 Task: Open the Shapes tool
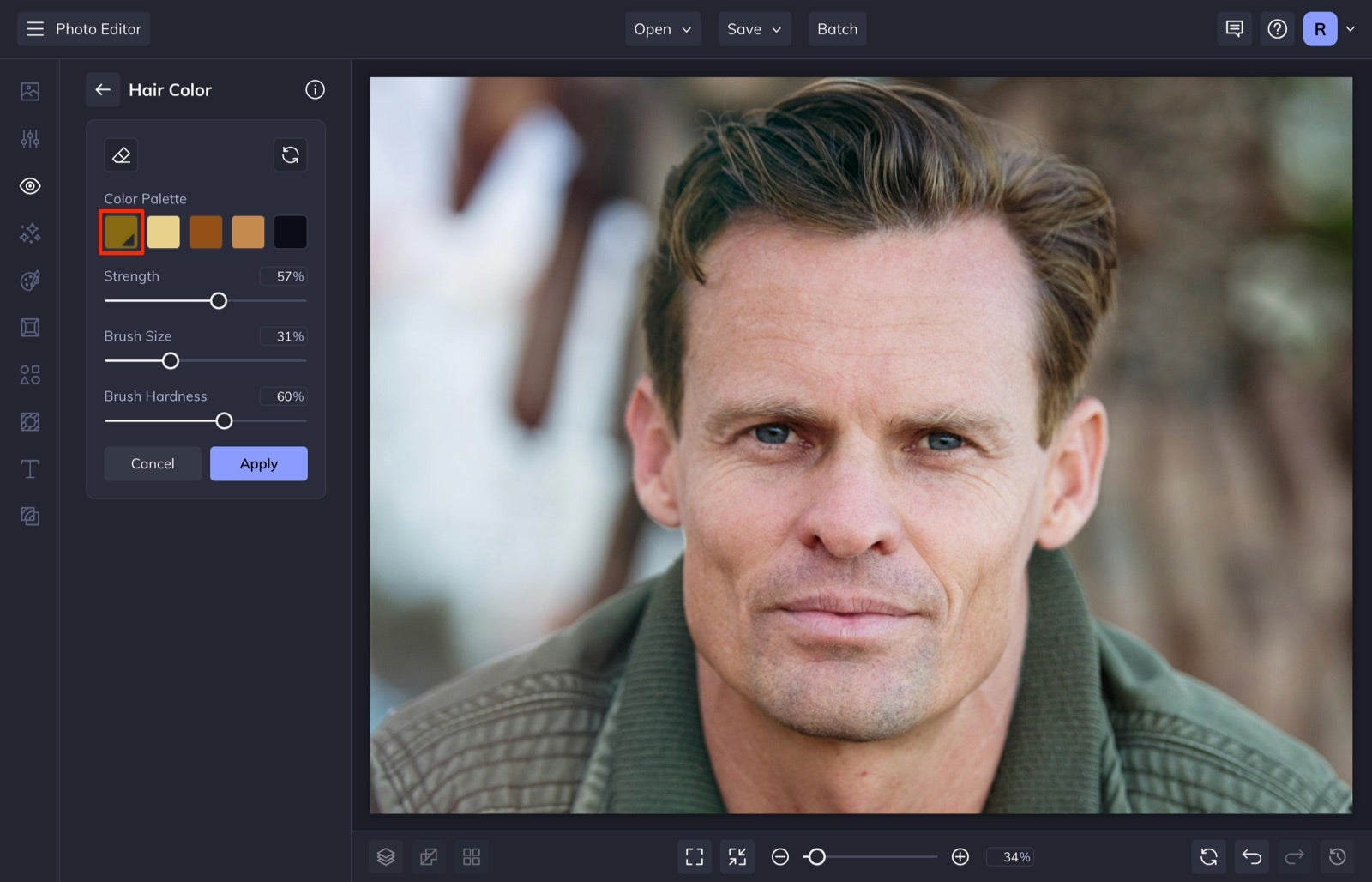pyautogui.click(x=30, y=374)
